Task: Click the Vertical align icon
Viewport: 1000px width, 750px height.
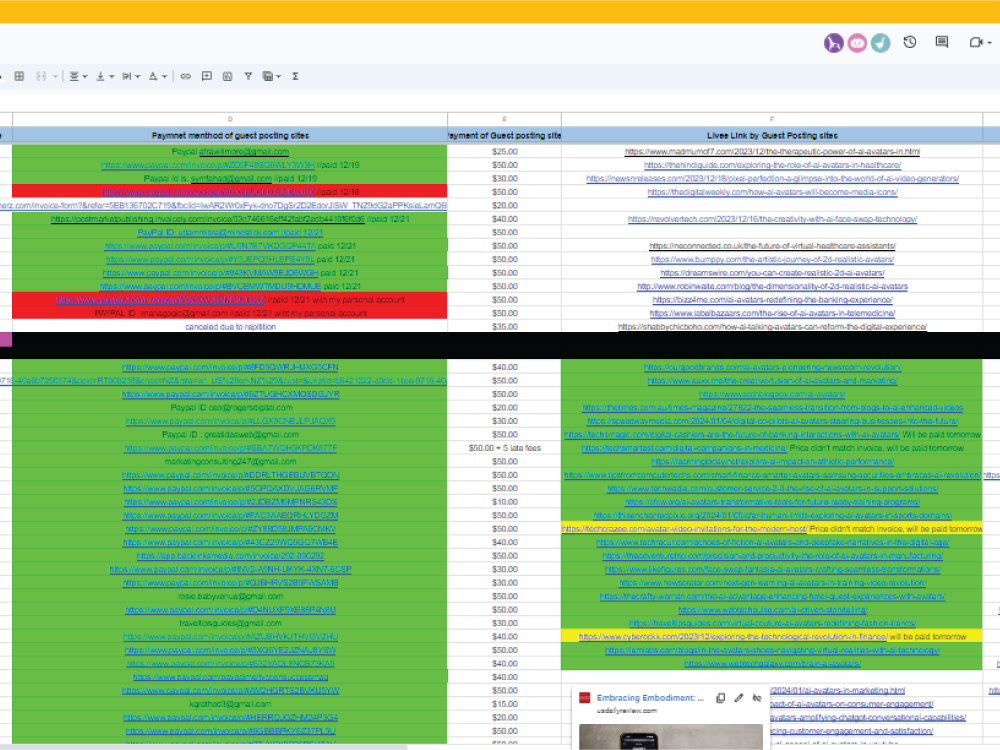Action: [100, 76]
